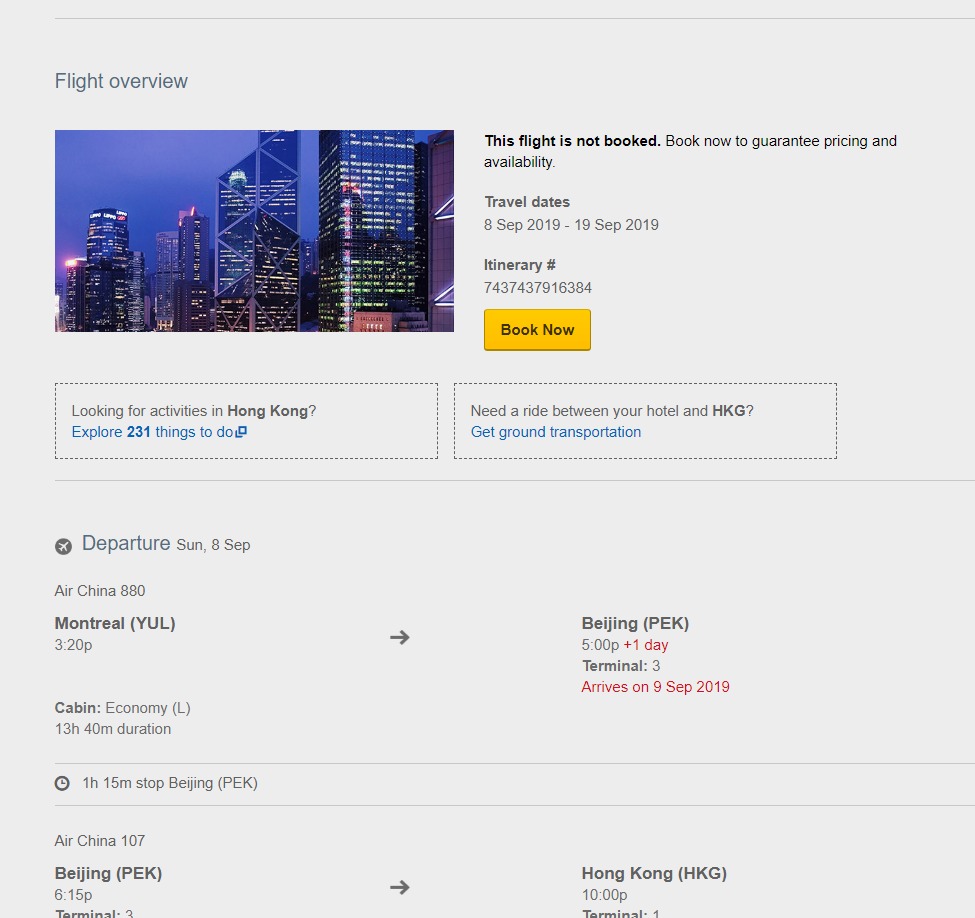Click the airplane icon beside Departure
This screenshot has width=975, height=918.
pos(63,546)
